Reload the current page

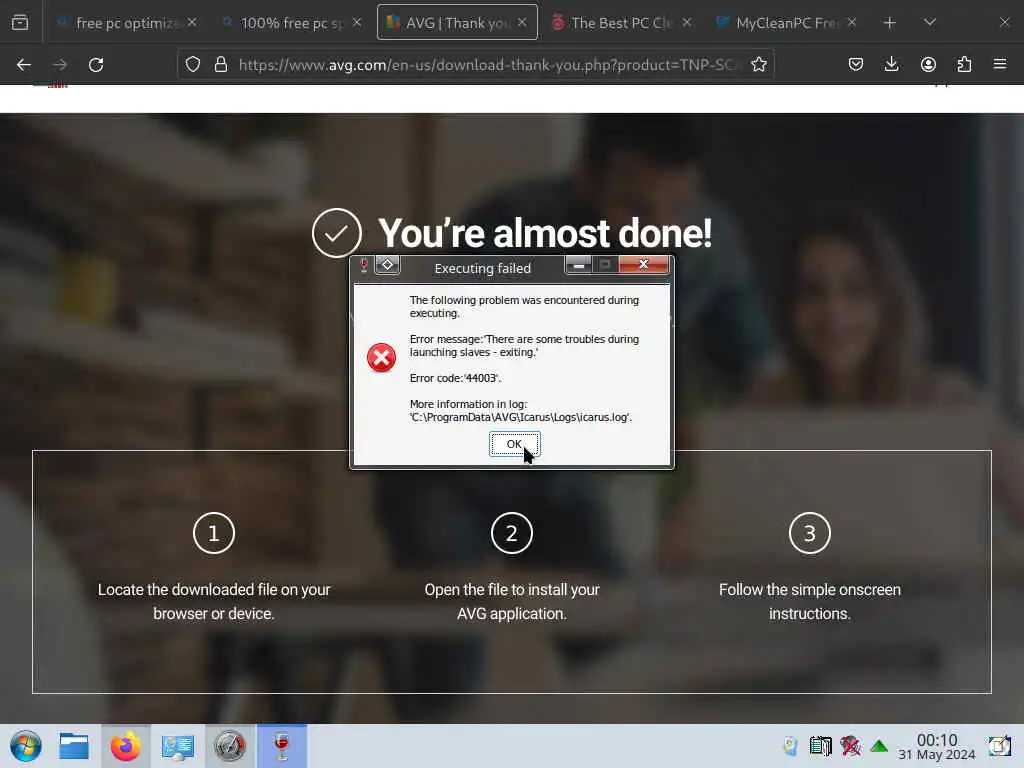(x=96, y=65)
